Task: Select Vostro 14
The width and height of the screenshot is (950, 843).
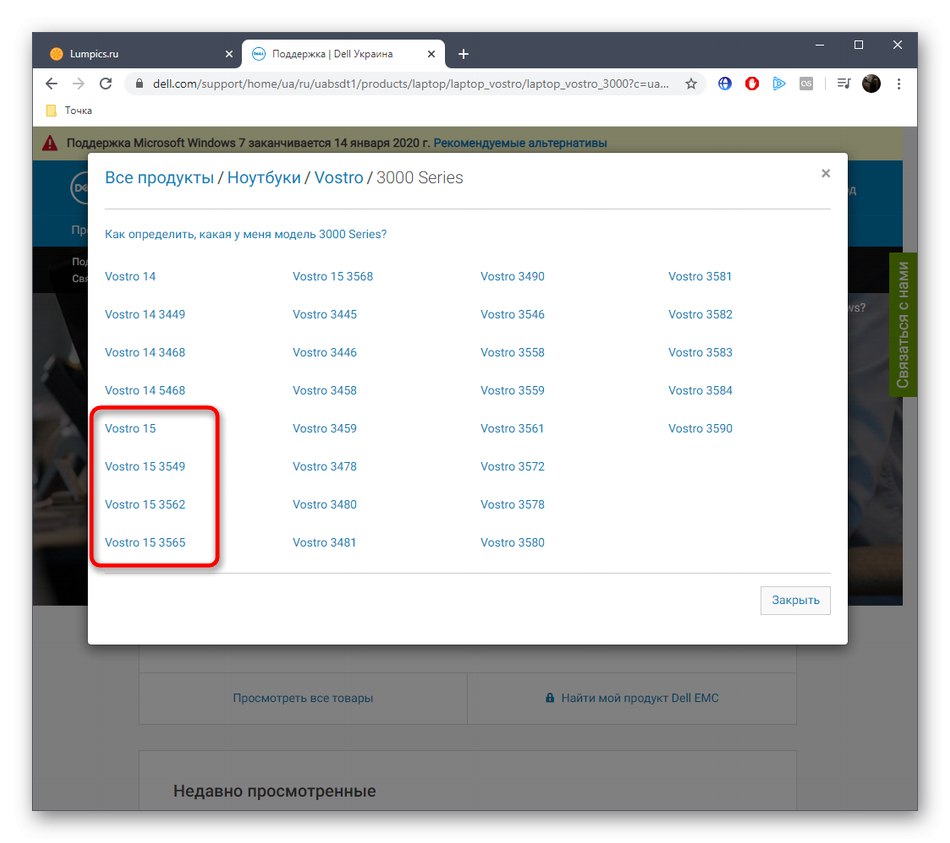Action: [130, 276]
